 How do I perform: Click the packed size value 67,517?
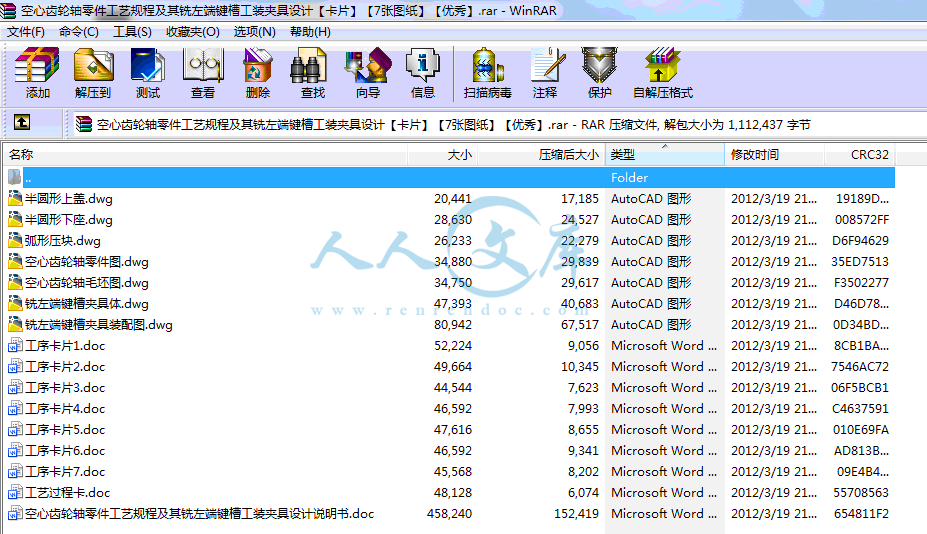coord(580,325)
